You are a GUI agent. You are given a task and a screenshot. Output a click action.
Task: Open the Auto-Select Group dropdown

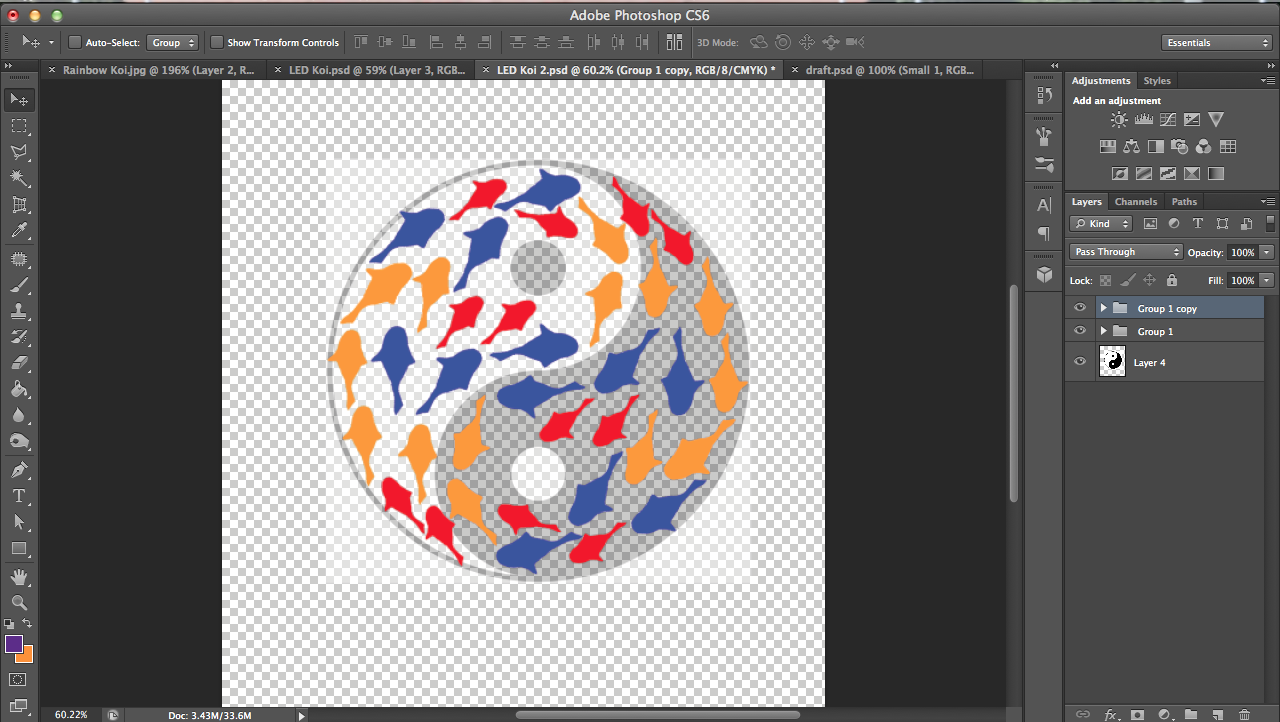(172, 42)
